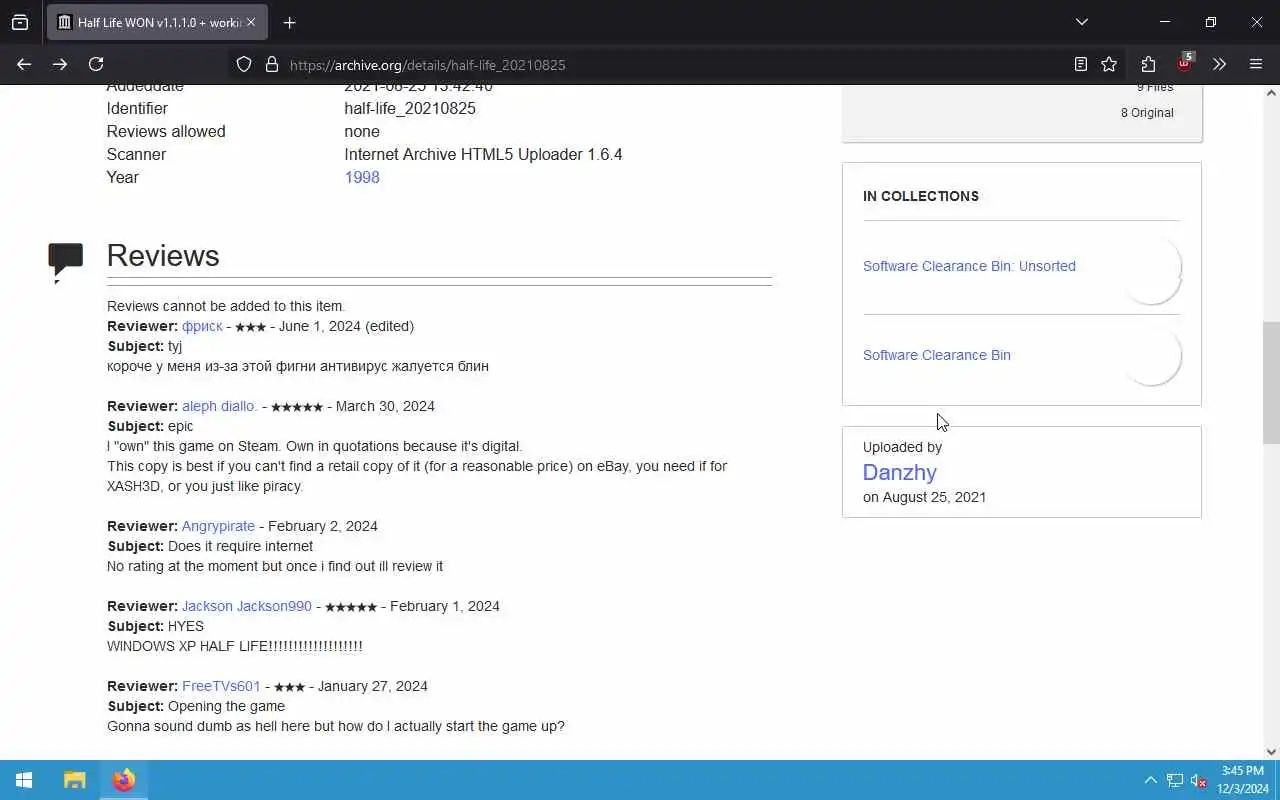This screenshot has height=800, width=1280.
Task: Open Extensions puzzle icon
Action: [1148, 64]
